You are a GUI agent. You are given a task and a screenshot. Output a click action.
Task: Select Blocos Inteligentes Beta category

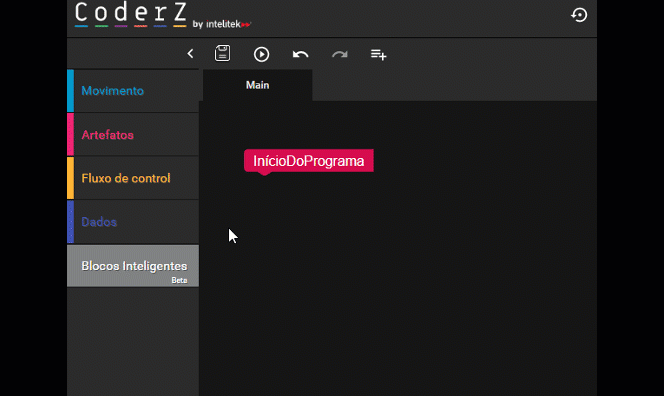pyautogui.click(x=133, y=266)
